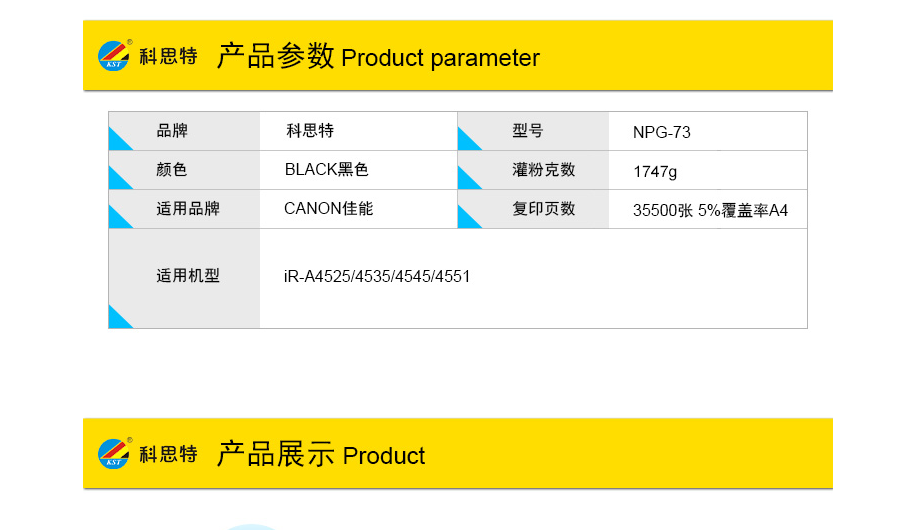Select the 产品展示 Product heading
The image size is (899, 530).
[x=321, y=454]
